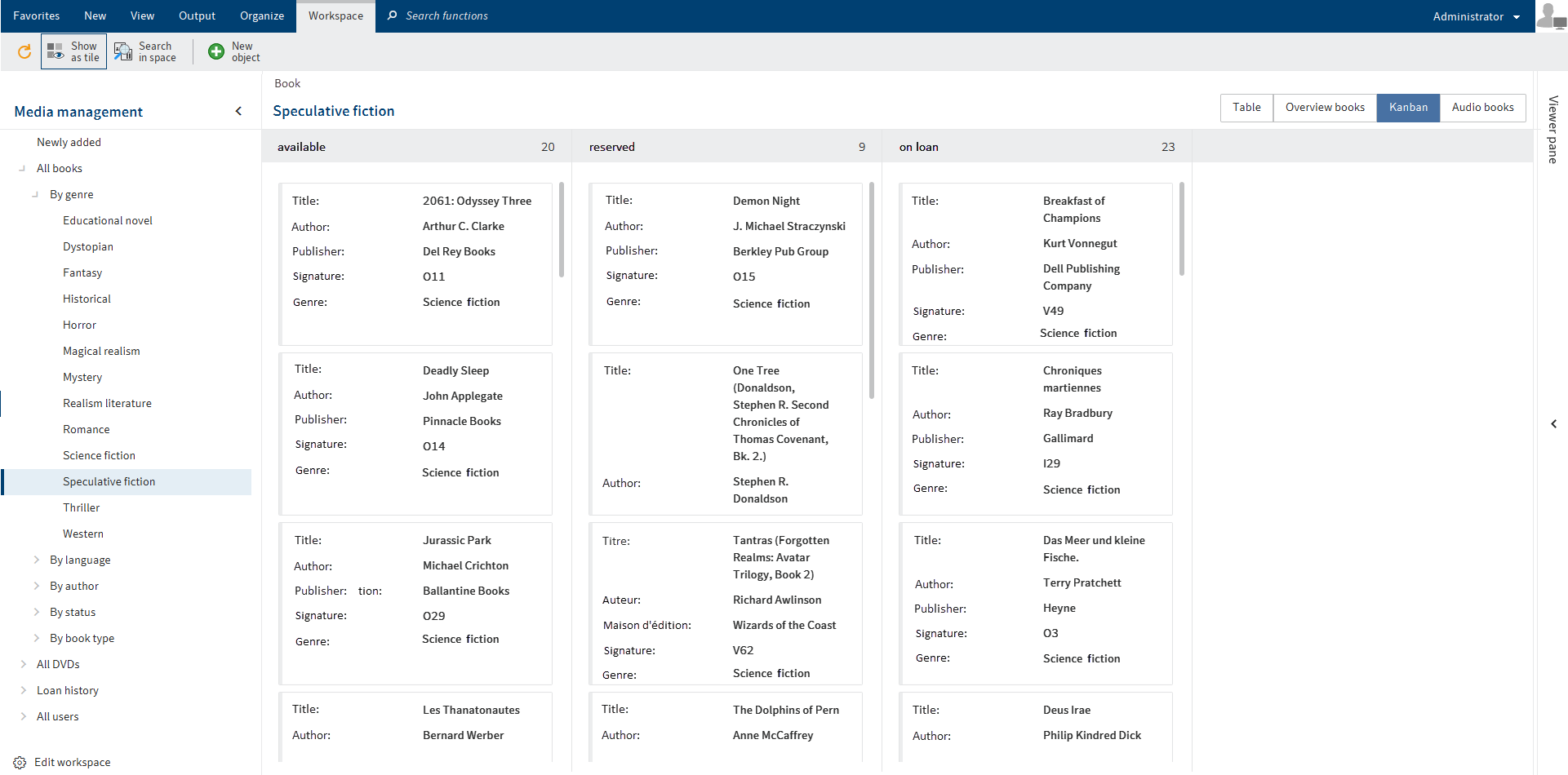1568x775 pixels.
Task: Open the Loan history section
Action: tap(67, 690)
